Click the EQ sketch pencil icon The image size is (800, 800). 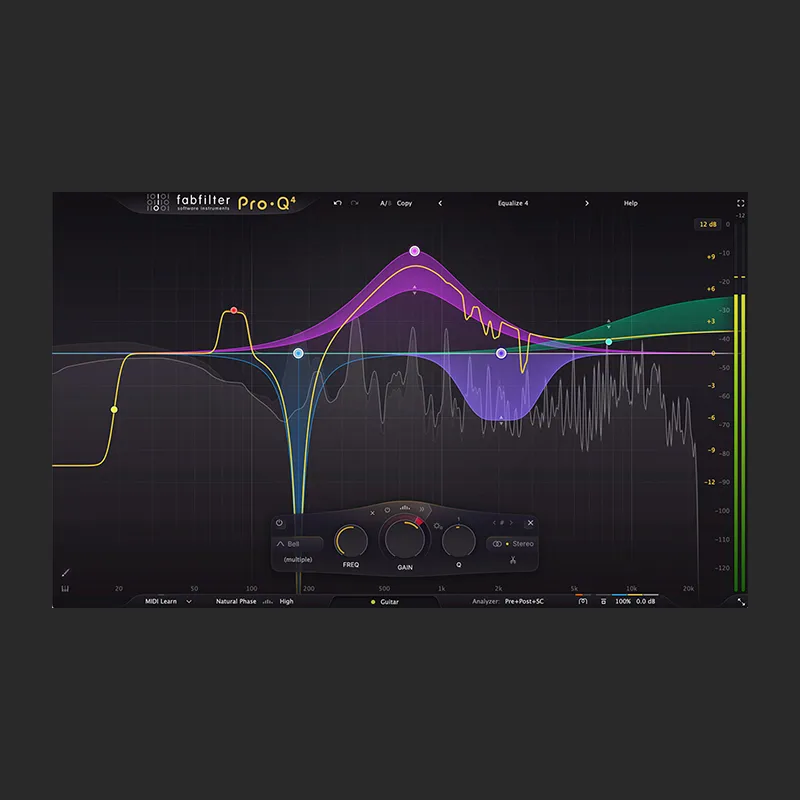click(x=65, y=572)
